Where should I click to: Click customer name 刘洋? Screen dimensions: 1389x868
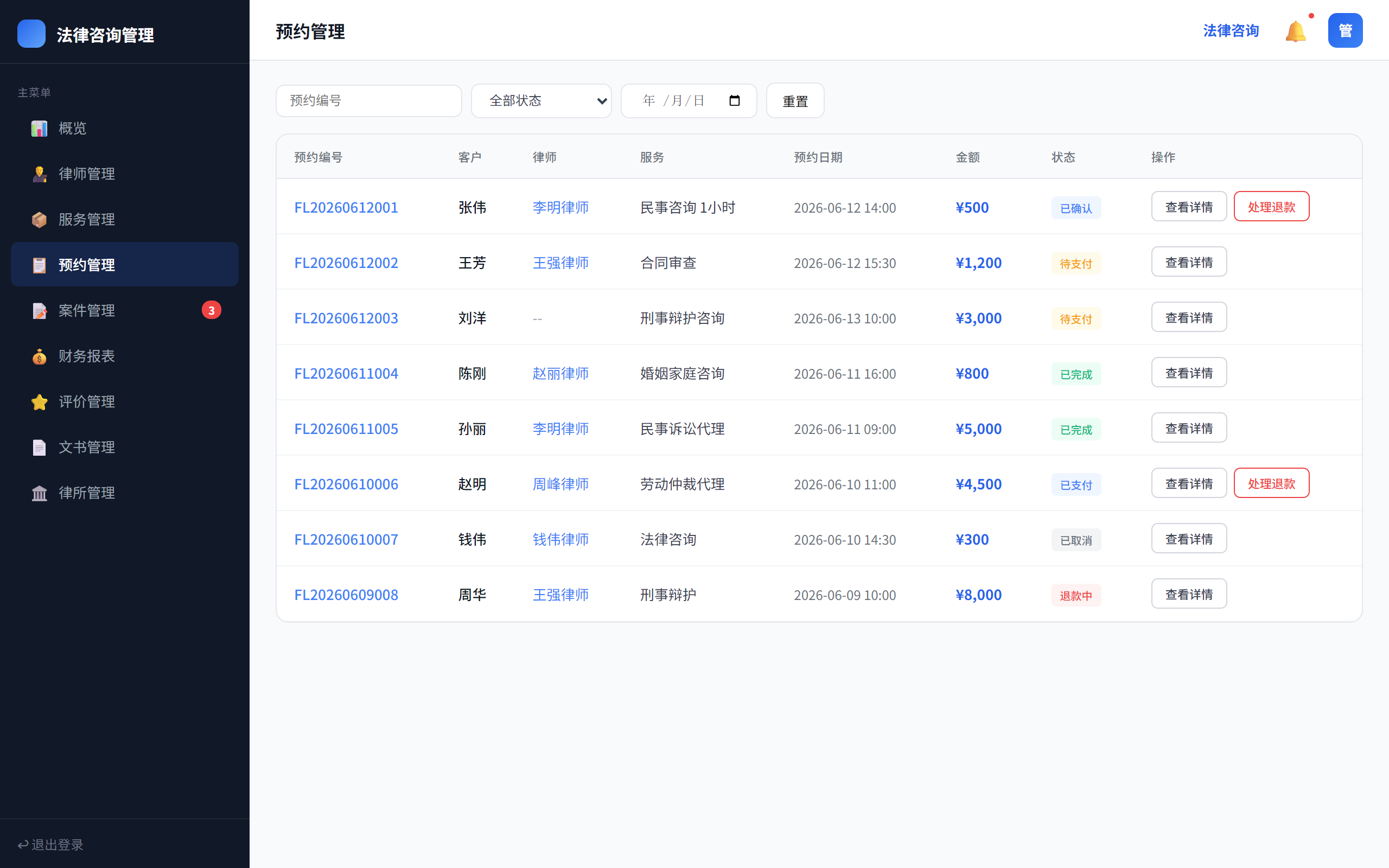click(x=472, y=318)
